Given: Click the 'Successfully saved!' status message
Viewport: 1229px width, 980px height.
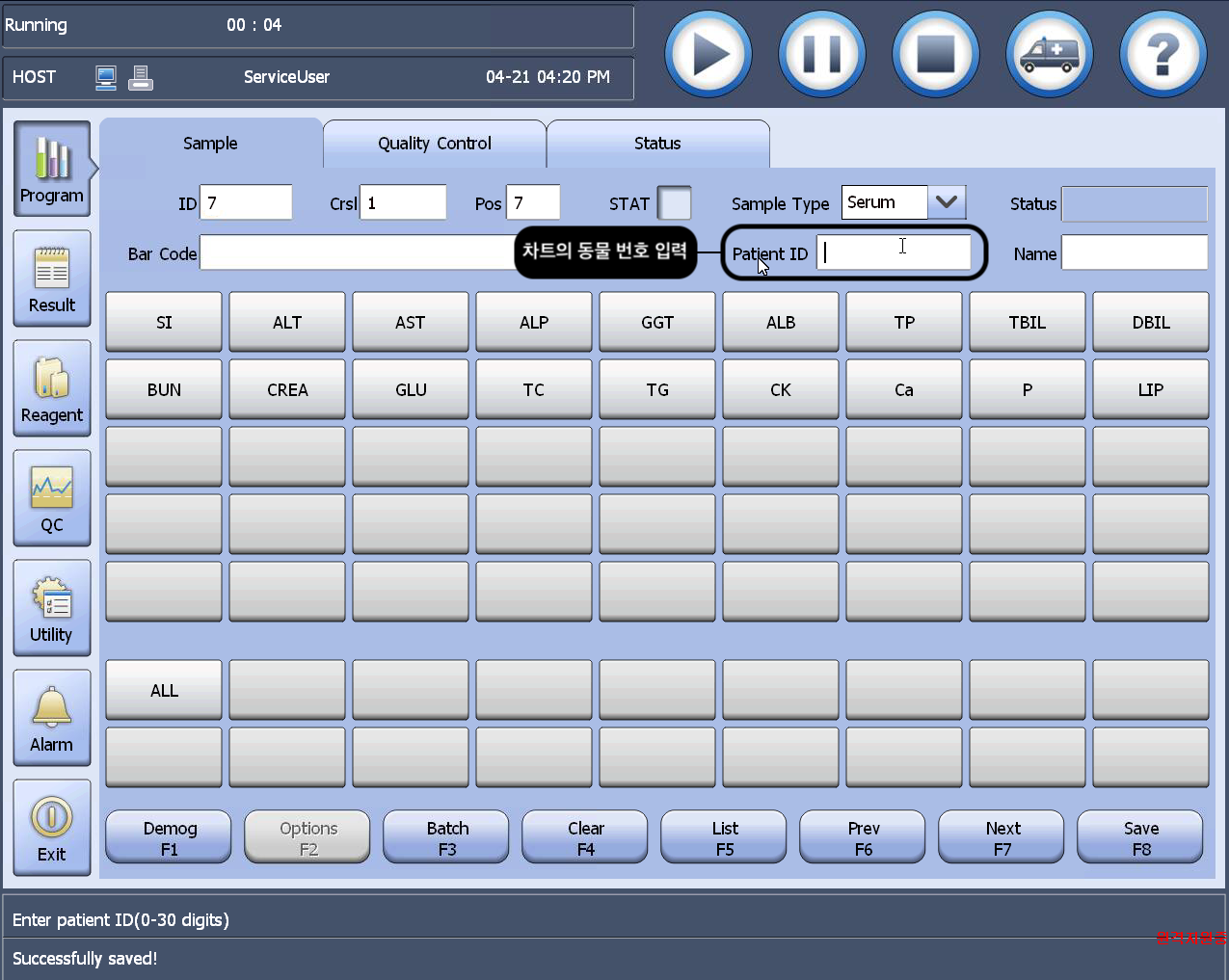Looking at the screenshot, I should pyautogui.click(x=85, y=959).
